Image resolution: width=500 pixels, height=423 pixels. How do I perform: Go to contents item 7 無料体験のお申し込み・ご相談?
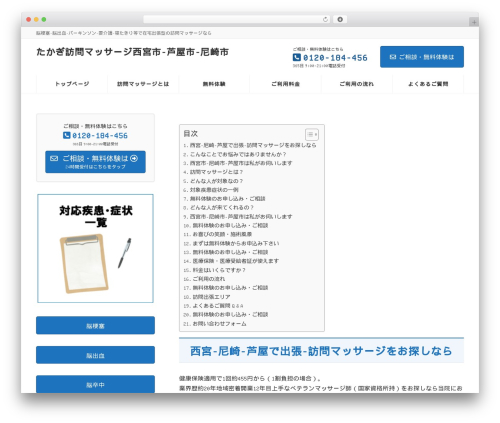(227, 199)
